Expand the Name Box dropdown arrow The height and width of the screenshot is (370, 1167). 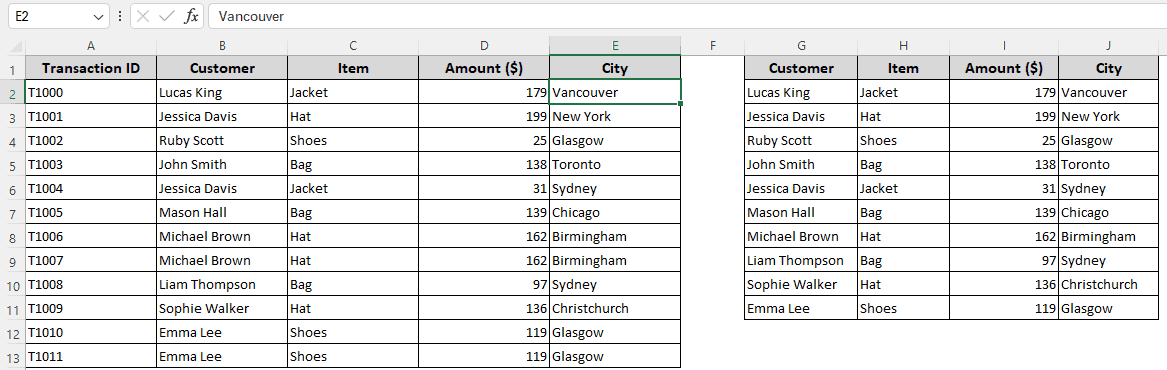(99, 16)
